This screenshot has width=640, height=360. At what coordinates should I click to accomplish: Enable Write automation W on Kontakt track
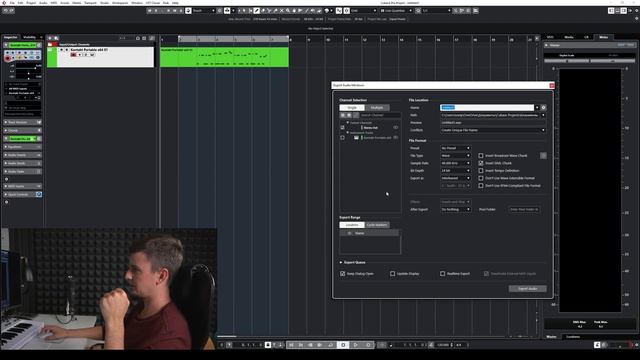click(92, 55)
